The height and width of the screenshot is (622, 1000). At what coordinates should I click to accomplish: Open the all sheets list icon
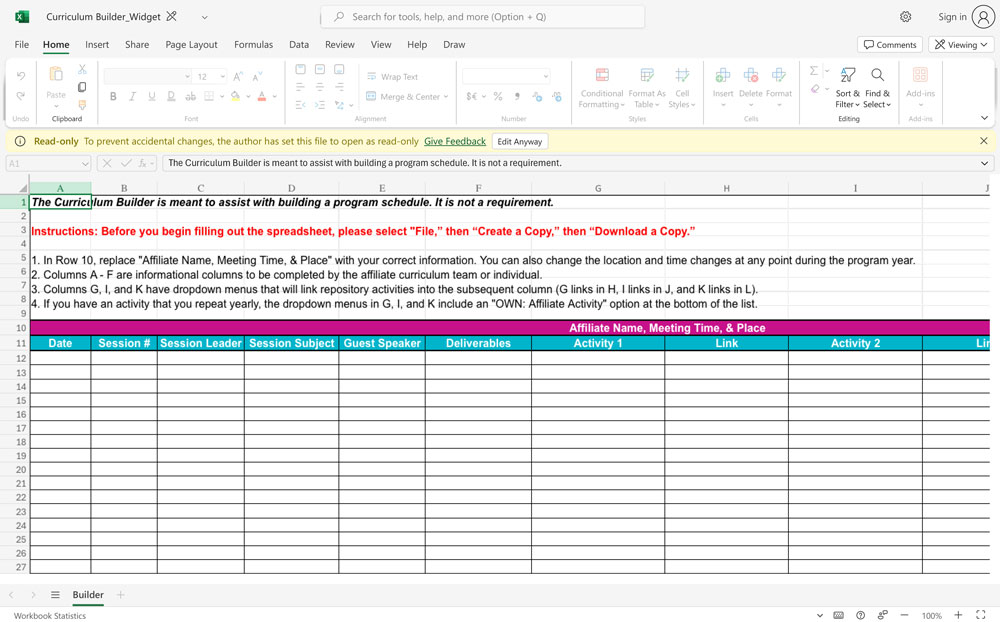coord(55,595)
